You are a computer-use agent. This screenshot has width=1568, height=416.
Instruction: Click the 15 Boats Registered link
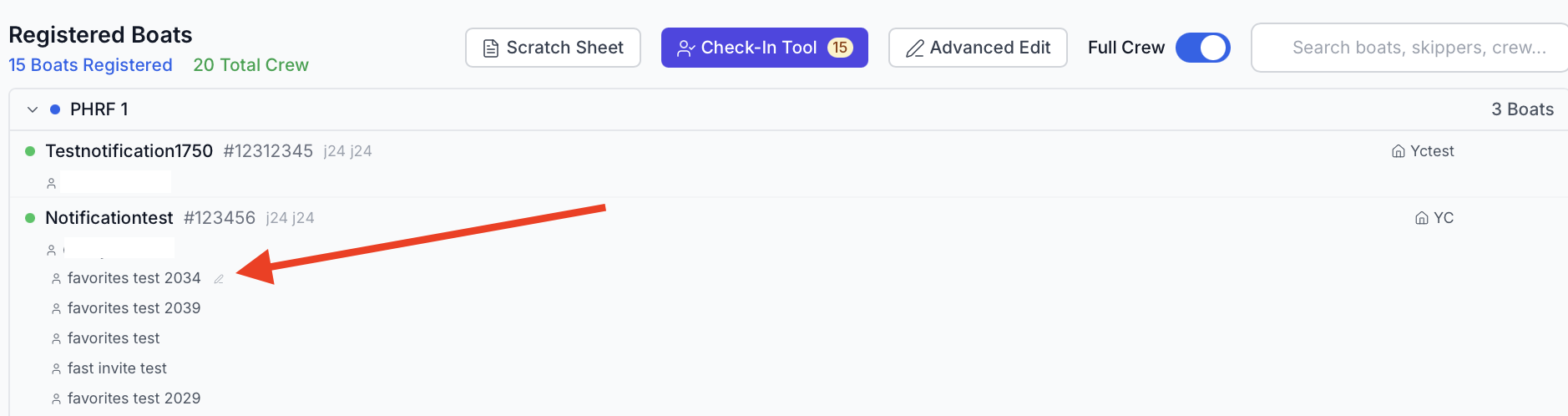[90, 65]
